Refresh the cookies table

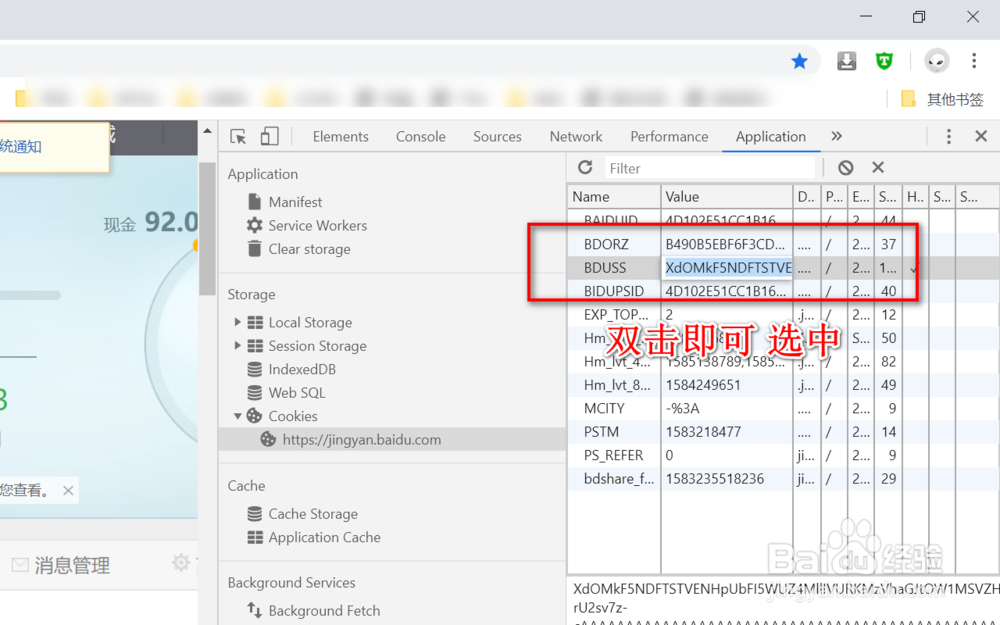click(585, 167)
